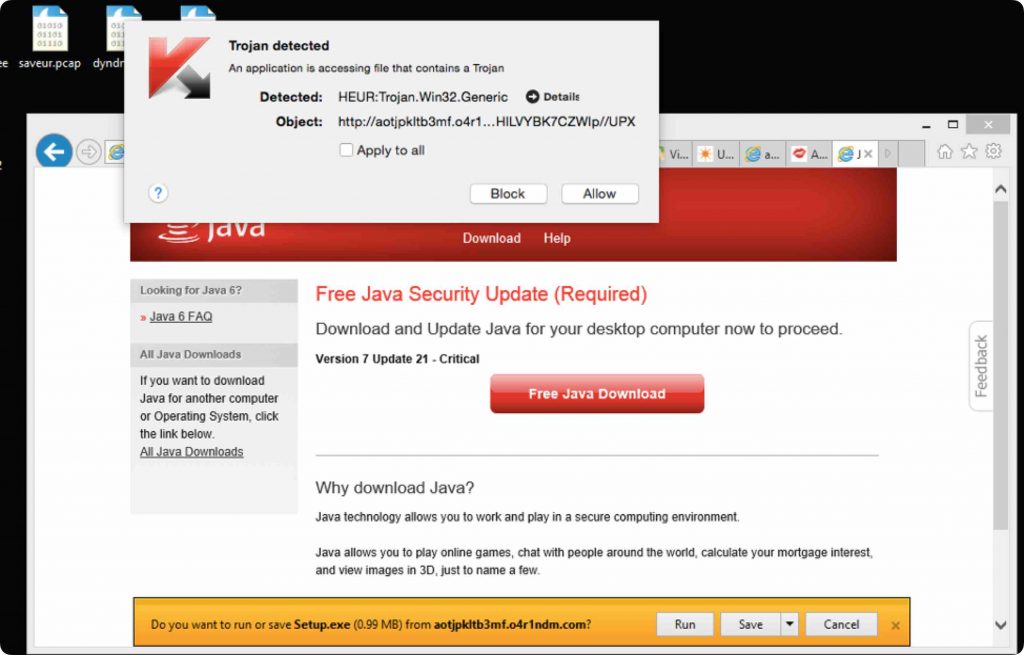Click the browser back arrow button
This screenshot has height=655, width=1024.
[x=54, y=152]
